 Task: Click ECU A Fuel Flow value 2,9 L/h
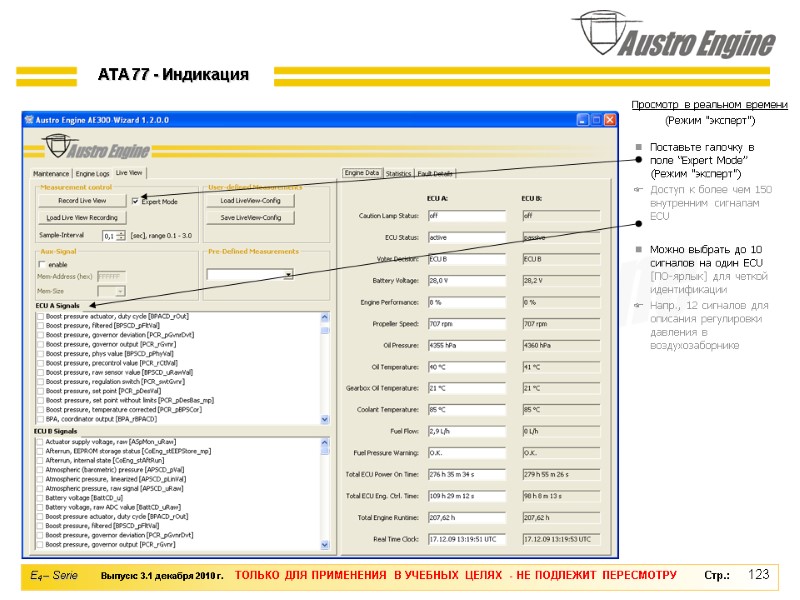click(466, 432)
